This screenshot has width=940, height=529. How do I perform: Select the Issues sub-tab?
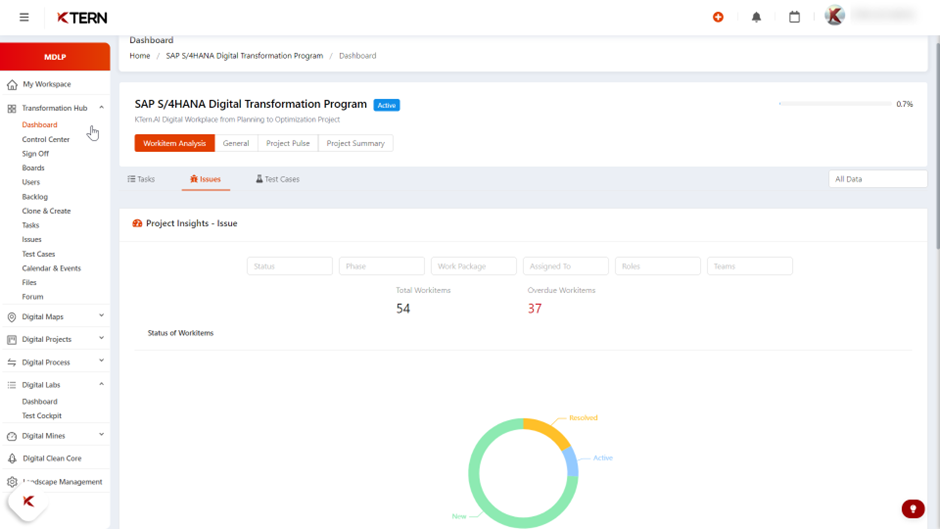pos(206,179)
